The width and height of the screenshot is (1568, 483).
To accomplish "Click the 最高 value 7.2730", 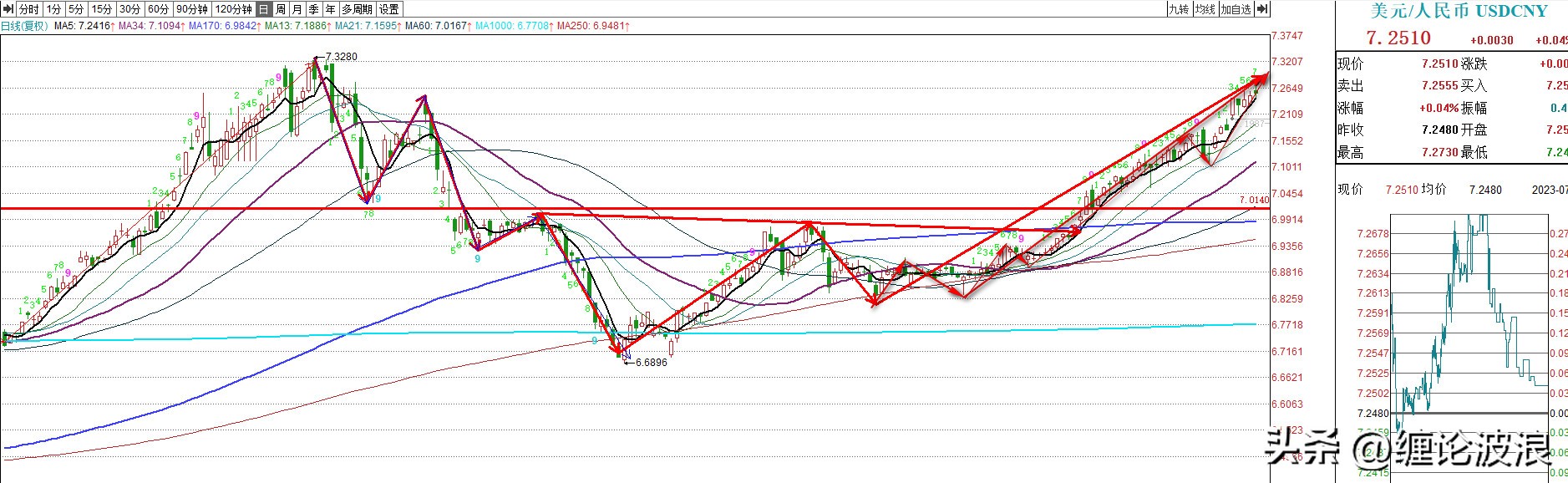I will click(1439, 152).
